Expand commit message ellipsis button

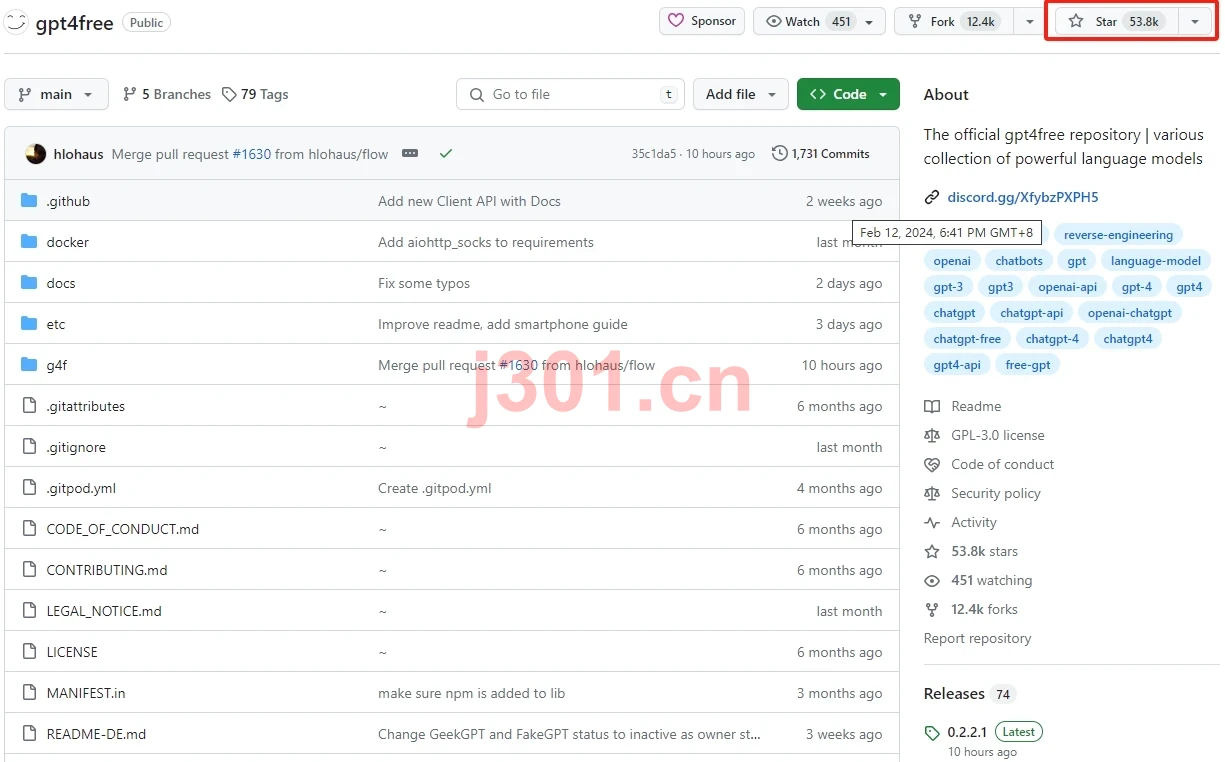(410, 154)
